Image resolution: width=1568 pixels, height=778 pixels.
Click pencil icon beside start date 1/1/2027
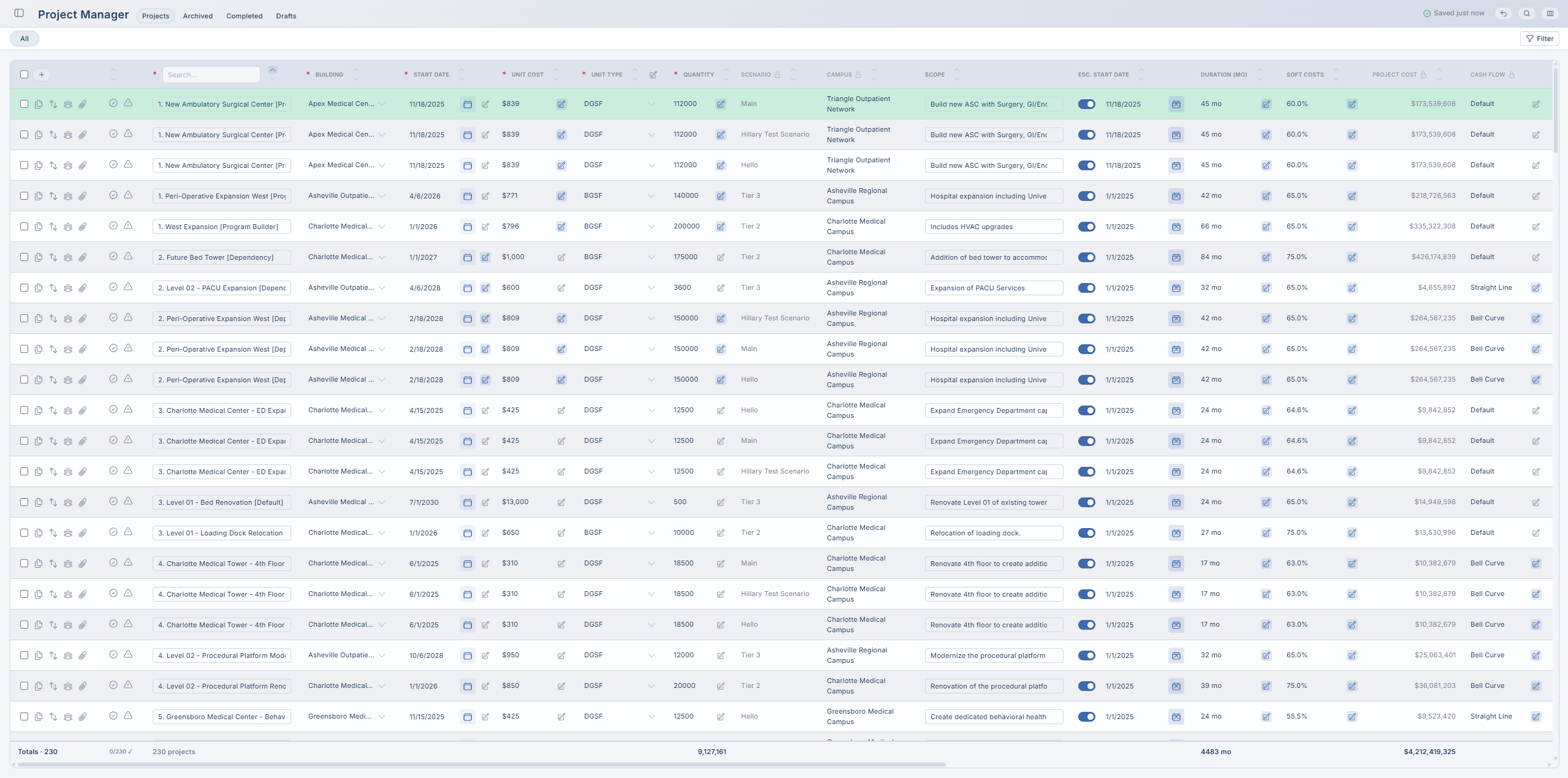[x=485, y=257]
